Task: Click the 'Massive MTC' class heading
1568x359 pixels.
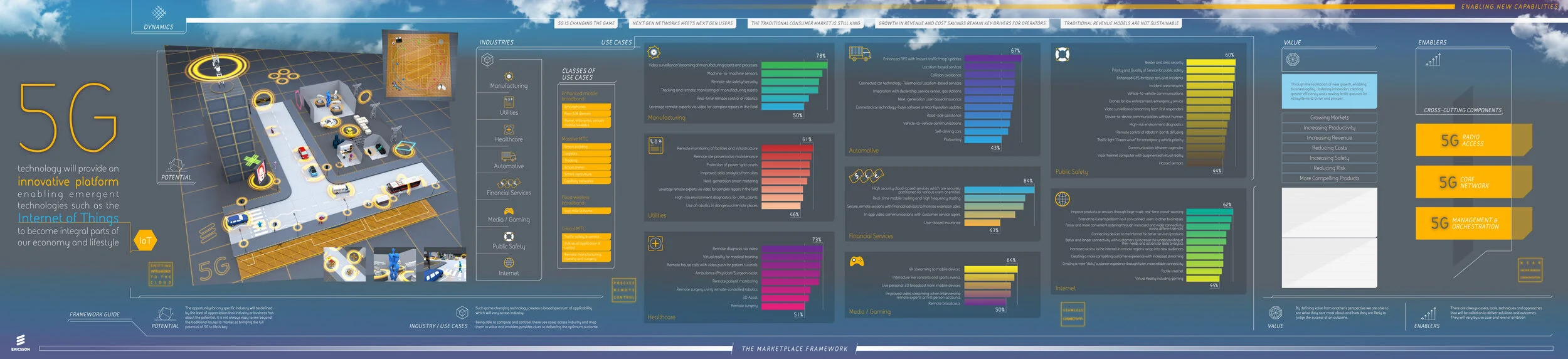Action: click(x=575, y=139)
